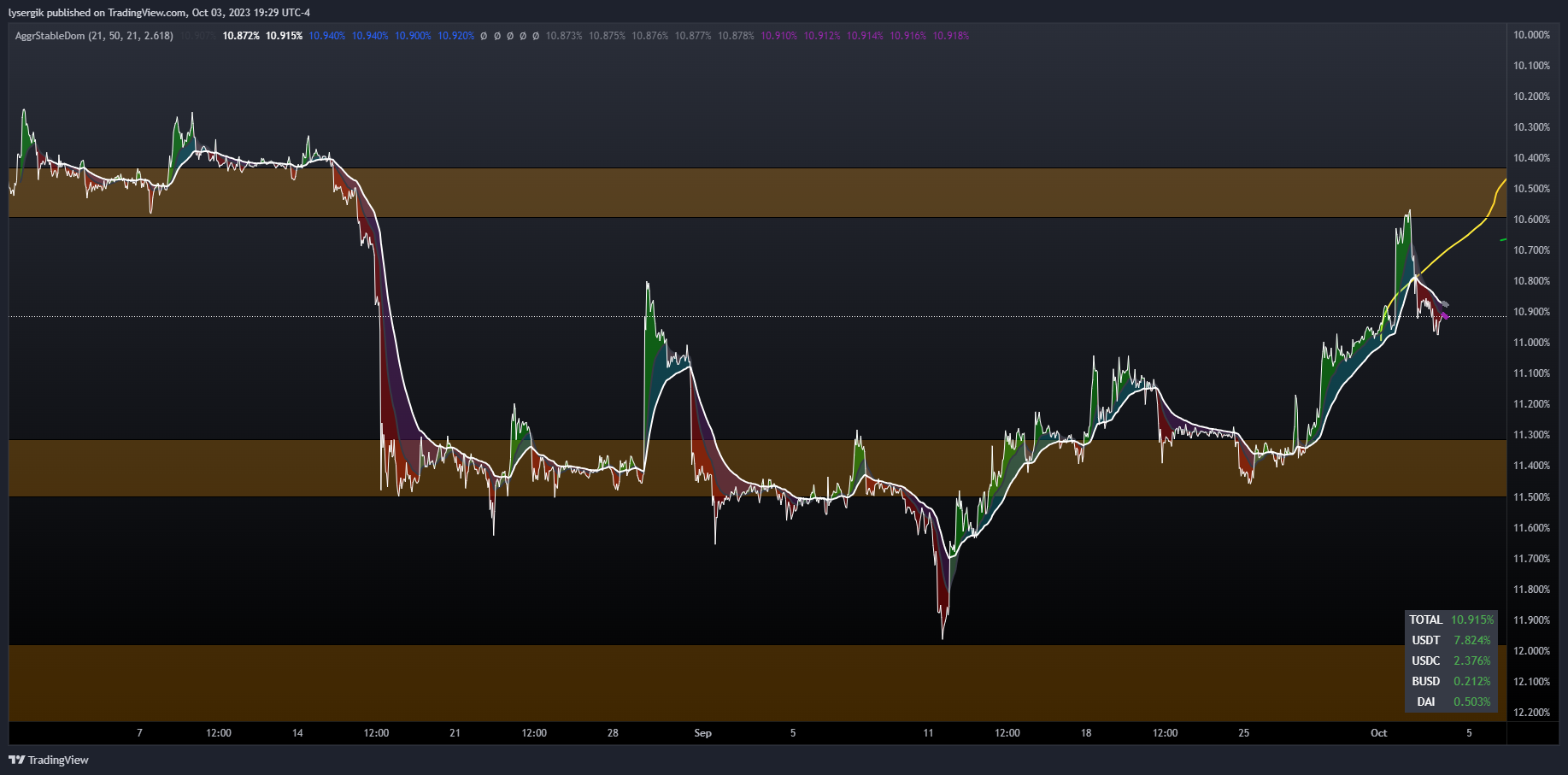Click the 10.900% blue legend value
This screenshot has height=775, width=1568.
[x=413, y=36]
